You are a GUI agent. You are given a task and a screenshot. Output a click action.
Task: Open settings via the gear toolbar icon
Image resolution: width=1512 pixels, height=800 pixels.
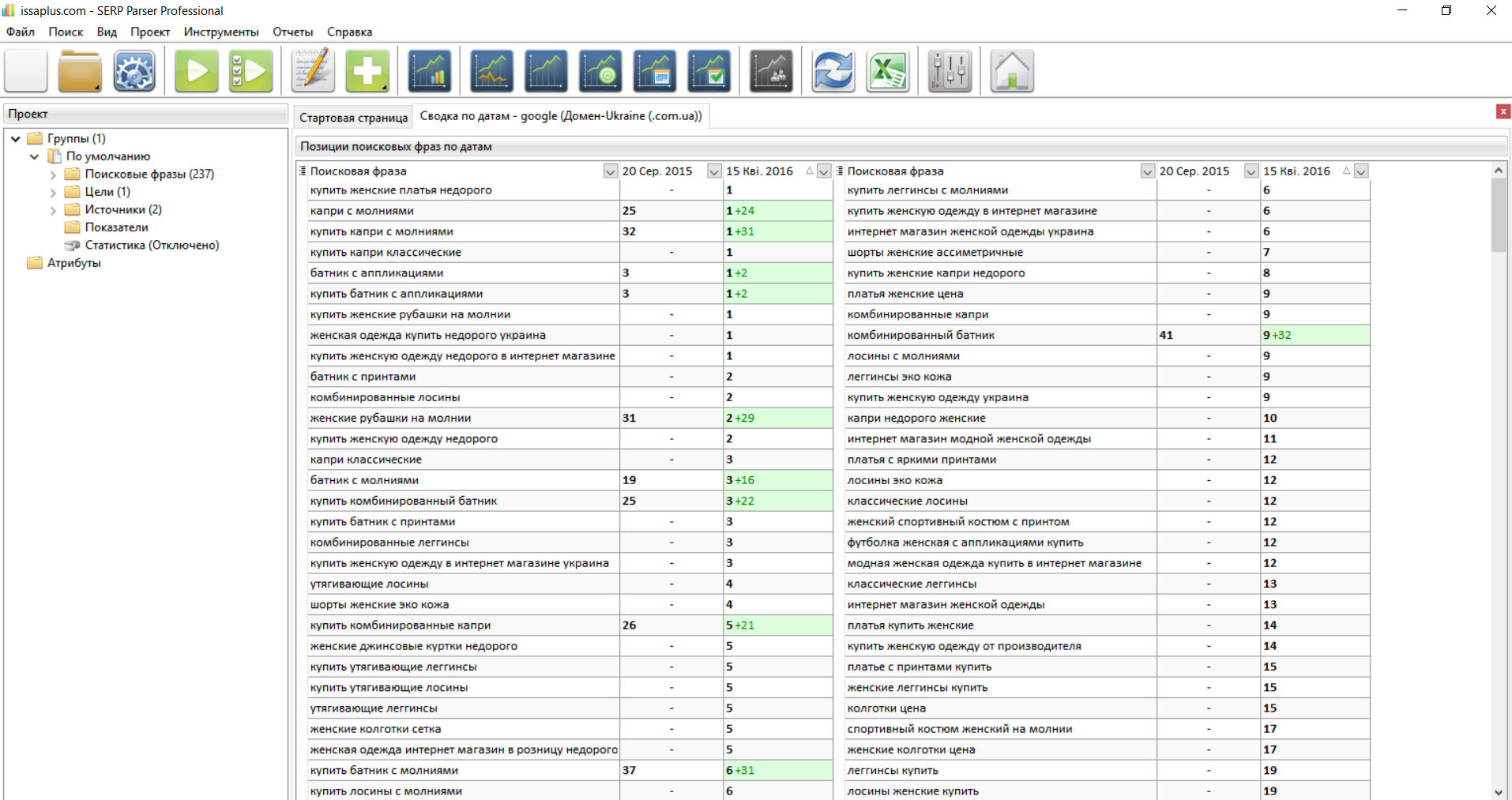point(134,71)
